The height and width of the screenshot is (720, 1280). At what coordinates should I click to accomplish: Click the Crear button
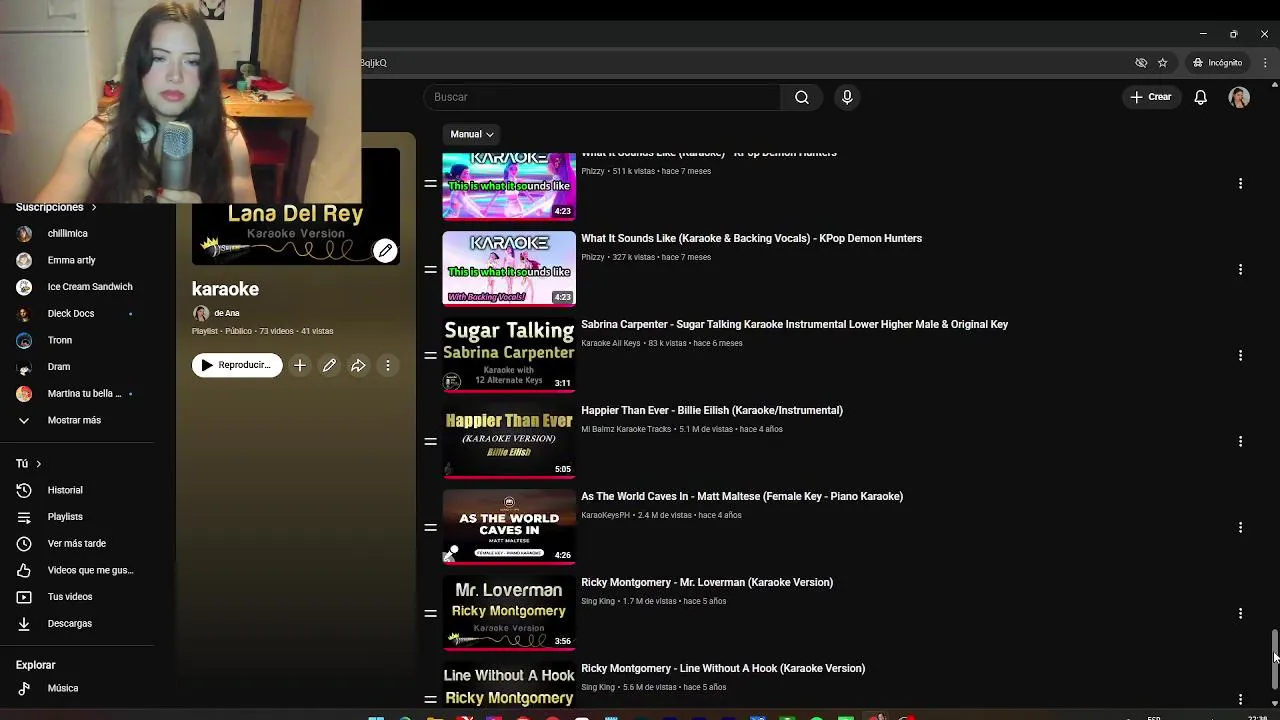coord(1150,97)
